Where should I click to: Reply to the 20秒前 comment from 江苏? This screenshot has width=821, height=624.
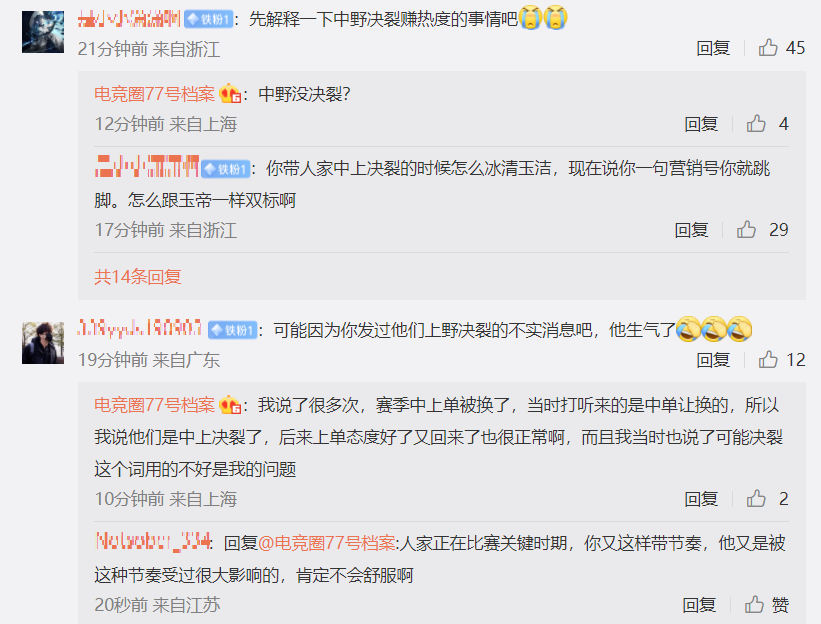click(x=699, y=605)
